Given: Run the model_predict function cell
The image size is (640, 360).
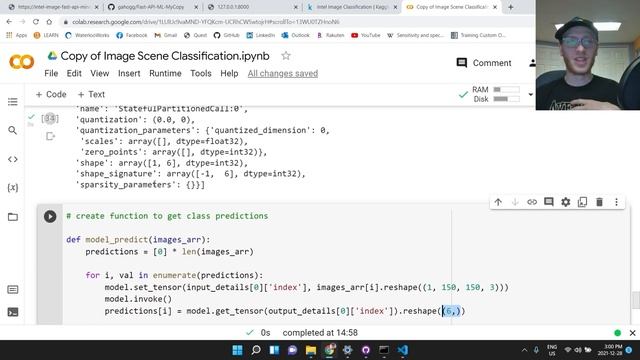Looking at the screenshot, I should click(x=50, y=216).
